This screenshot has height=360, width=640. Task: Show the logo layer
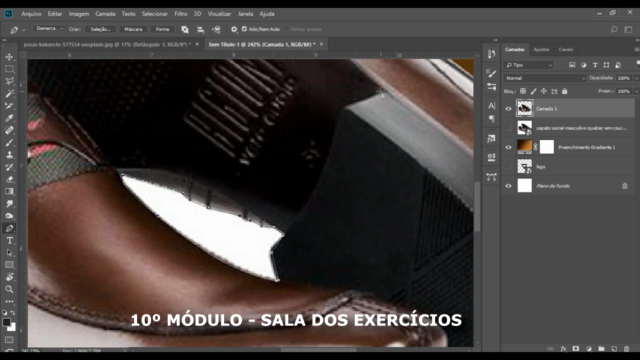coord(508,167)
